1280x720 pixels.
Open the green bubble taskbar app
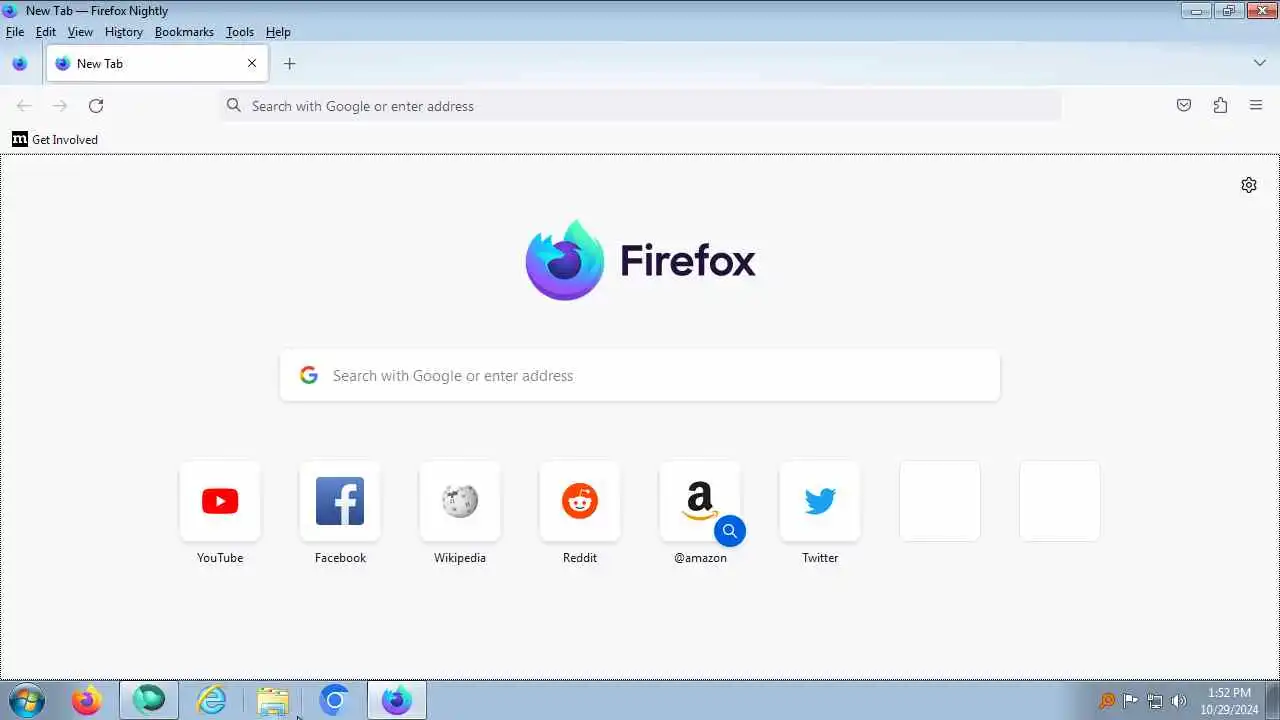point(149,701)
